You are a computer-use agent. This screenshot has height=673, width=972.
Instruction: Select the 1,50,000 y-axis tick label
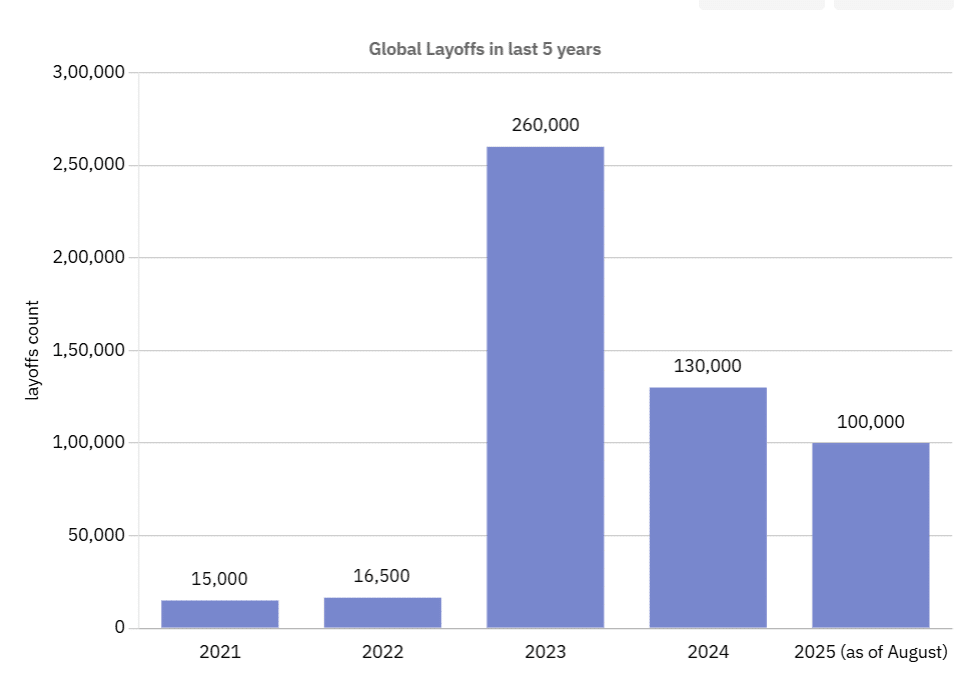90,350
